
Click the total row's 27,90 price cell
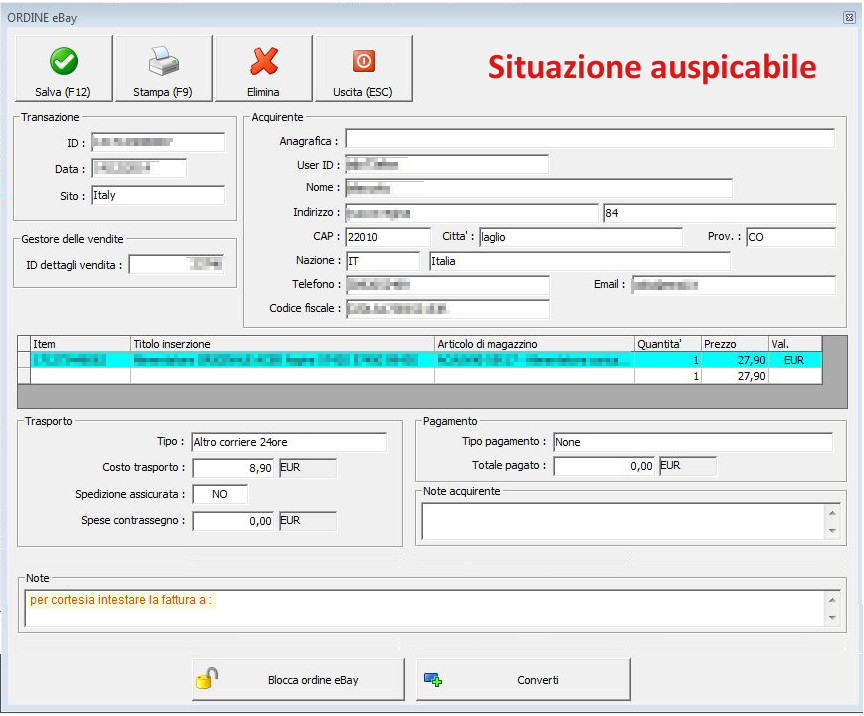(735, 376)
